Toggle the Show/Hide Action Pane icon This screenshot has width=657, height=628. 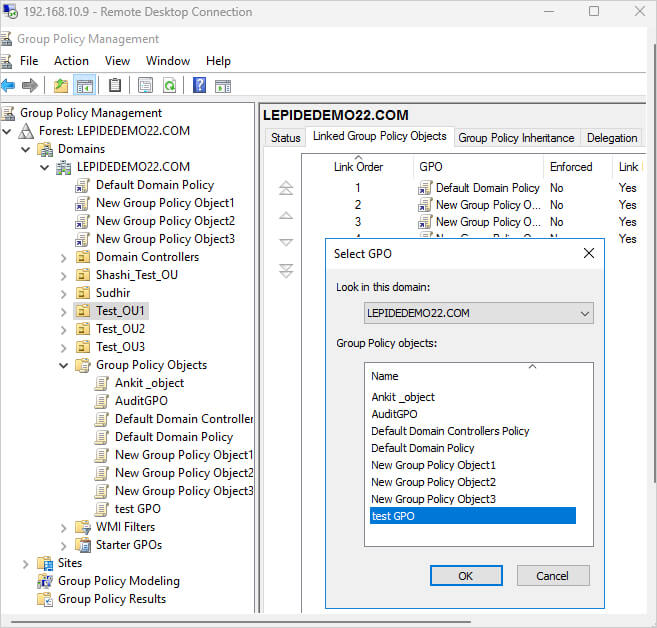click(x=223, y=86)
